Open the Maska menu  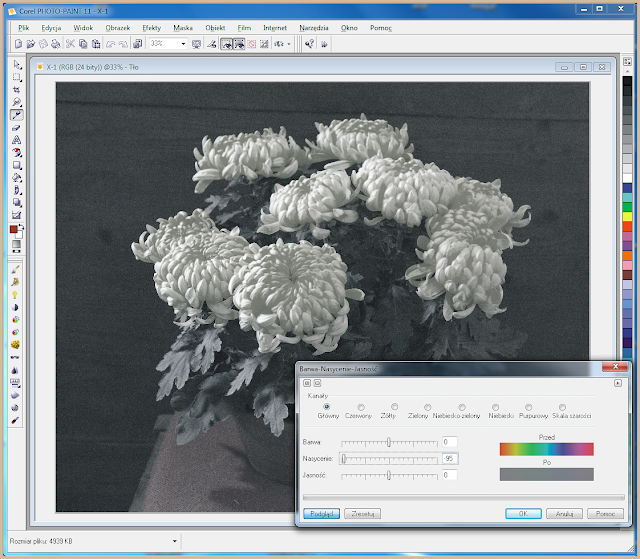pyautogui.click(x=183, y=28)
